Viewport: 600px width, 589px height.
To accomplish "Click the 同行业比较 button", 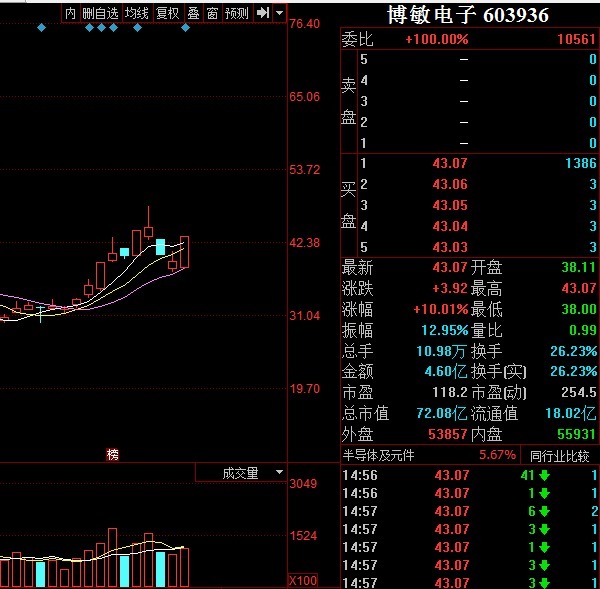I will click(559, 456).
